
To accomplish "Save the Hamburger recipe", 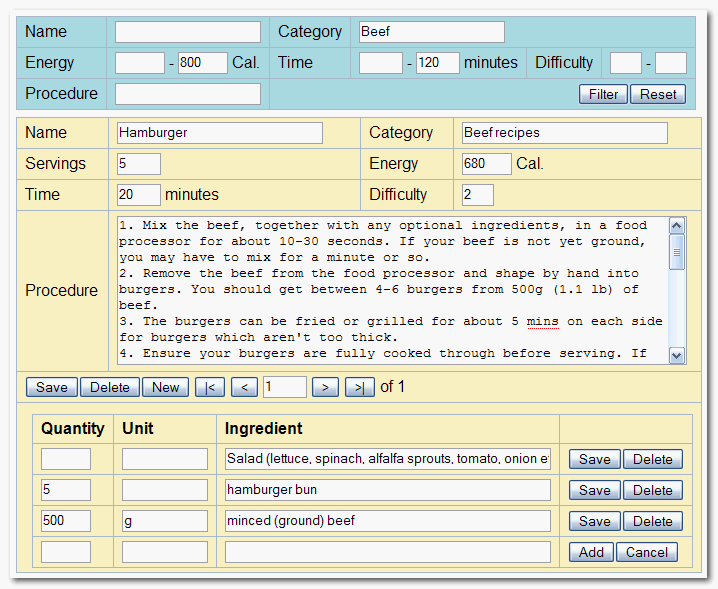I will tap(51, 387).
